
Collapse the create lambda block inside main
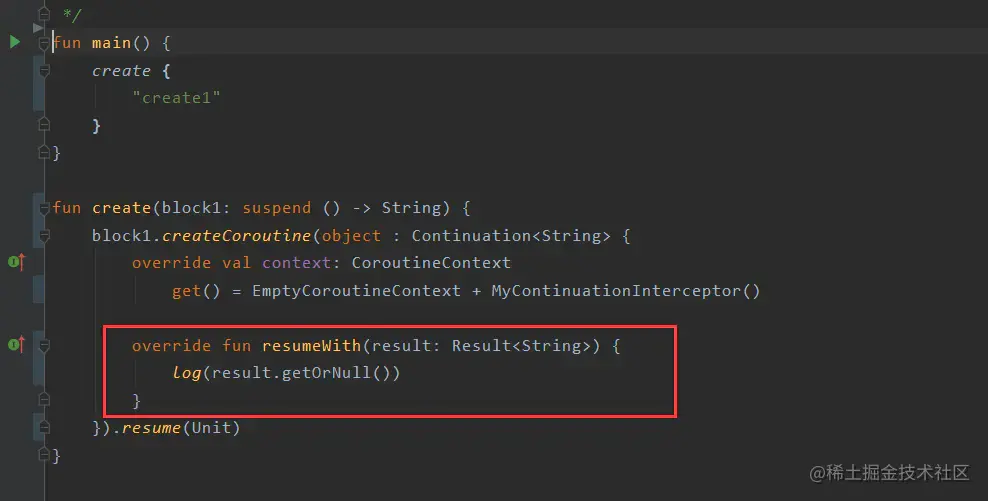click(x=43, y=71)
